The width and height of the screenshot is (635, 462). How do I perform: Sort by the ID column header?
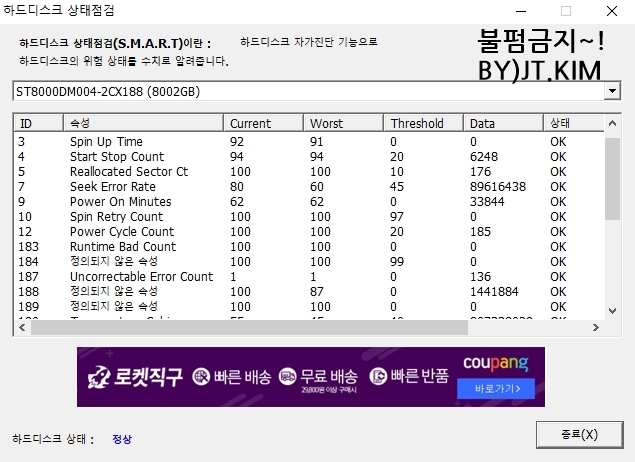38,123
